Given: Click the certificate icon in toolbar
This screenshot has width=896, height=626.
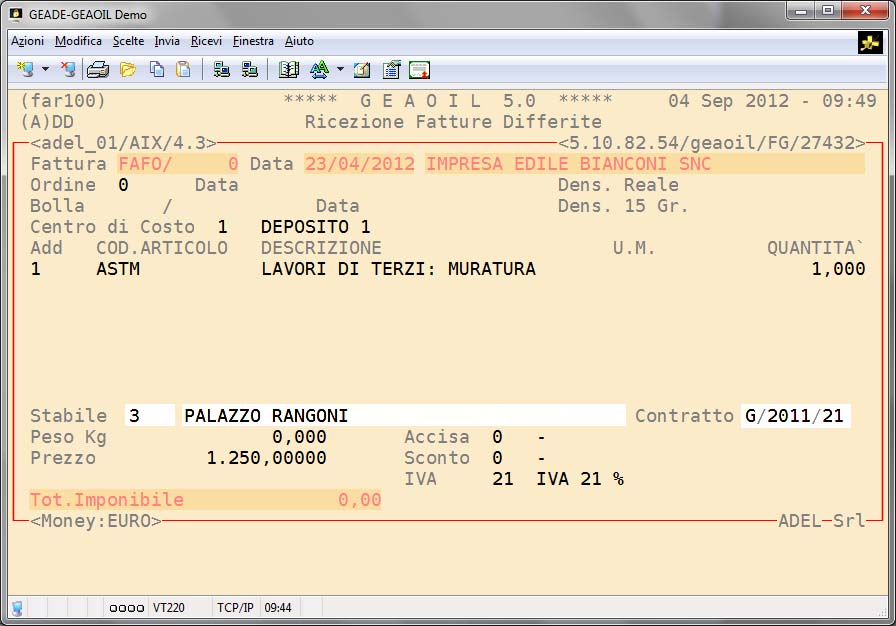Looking at the screenshot, I should (x=419, y=70).
